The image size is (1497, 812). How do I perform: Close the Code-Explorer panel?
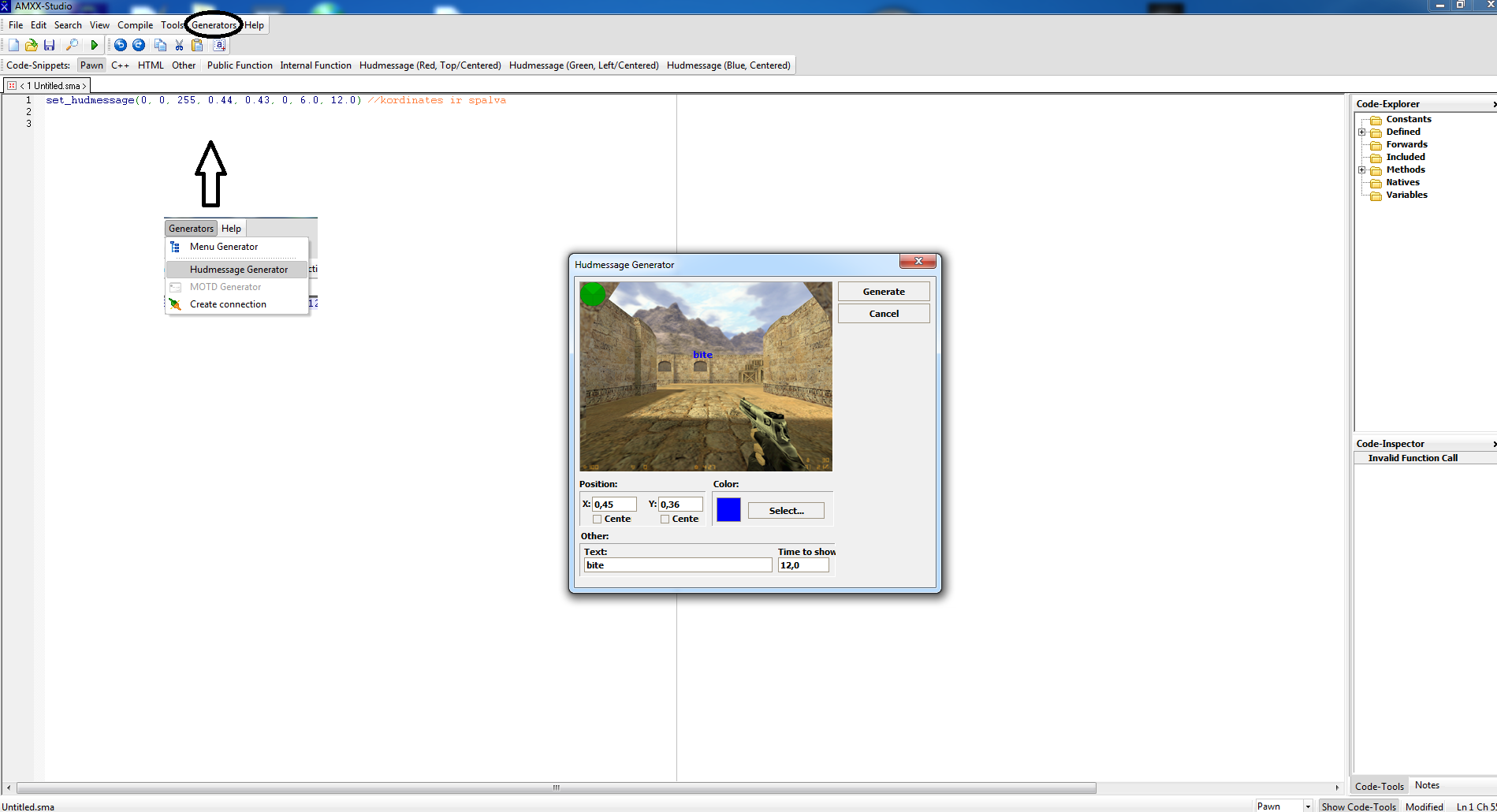(x=1493, y=104)
